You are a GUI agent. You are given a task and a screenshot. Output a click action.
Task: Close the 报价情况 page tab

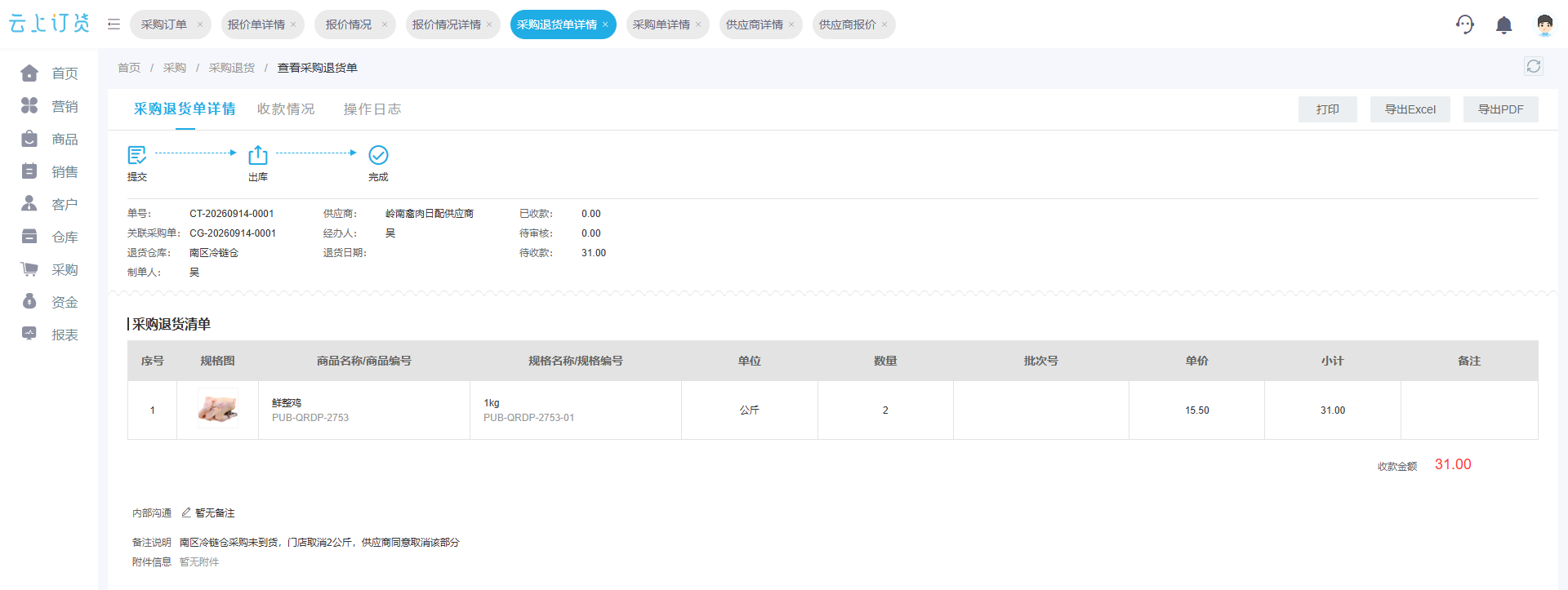(385, 24)
